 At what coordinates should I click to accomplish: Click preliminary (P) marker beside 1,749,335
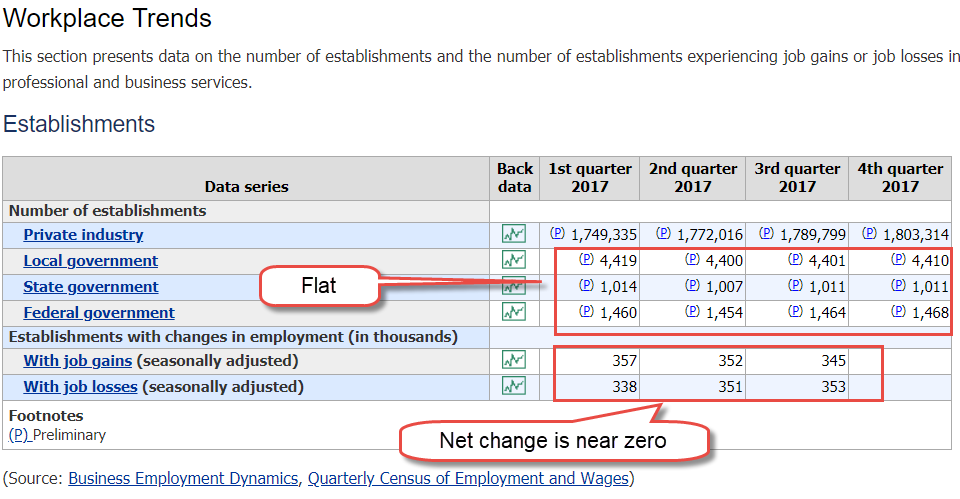[558, 234]
